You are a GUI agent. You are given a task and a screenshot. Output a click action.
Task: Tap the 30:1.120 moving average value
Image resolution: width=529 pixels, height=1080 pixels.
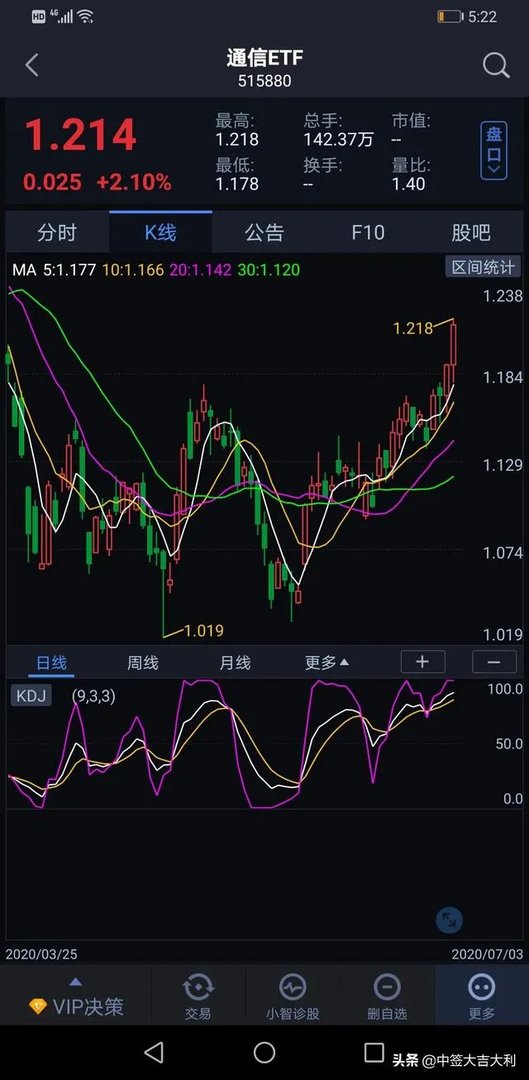tap(269, 270)
